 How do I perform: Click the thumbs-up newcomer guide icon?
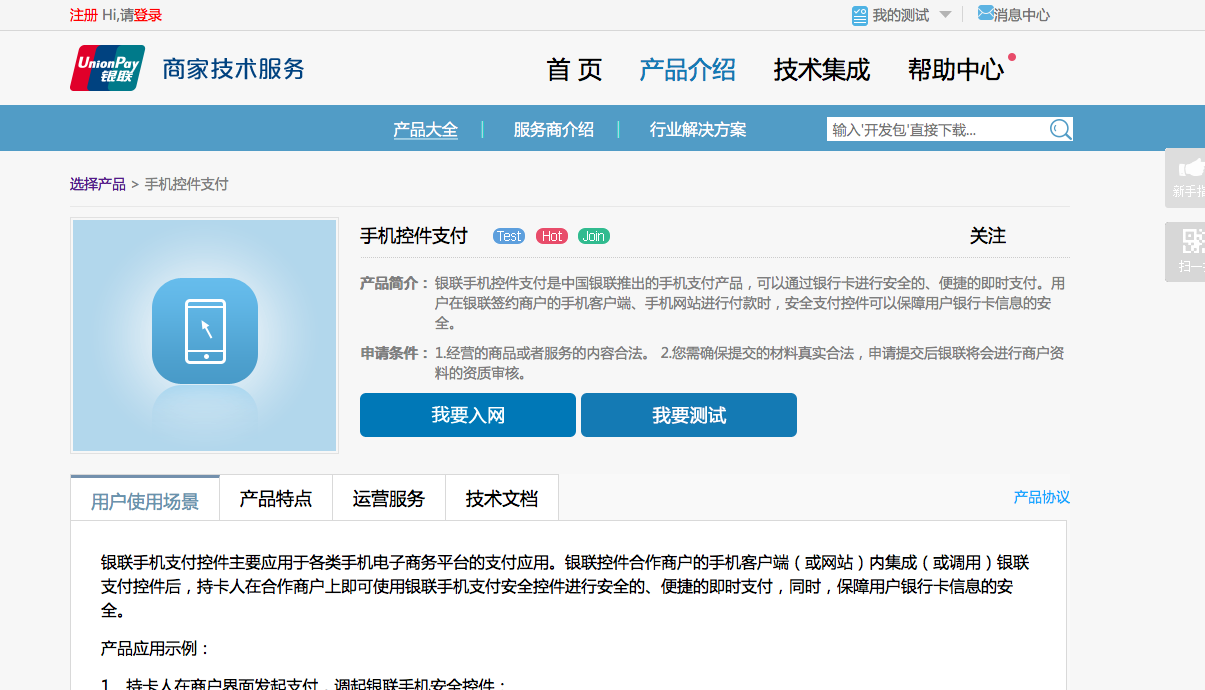click(1190, 168)
